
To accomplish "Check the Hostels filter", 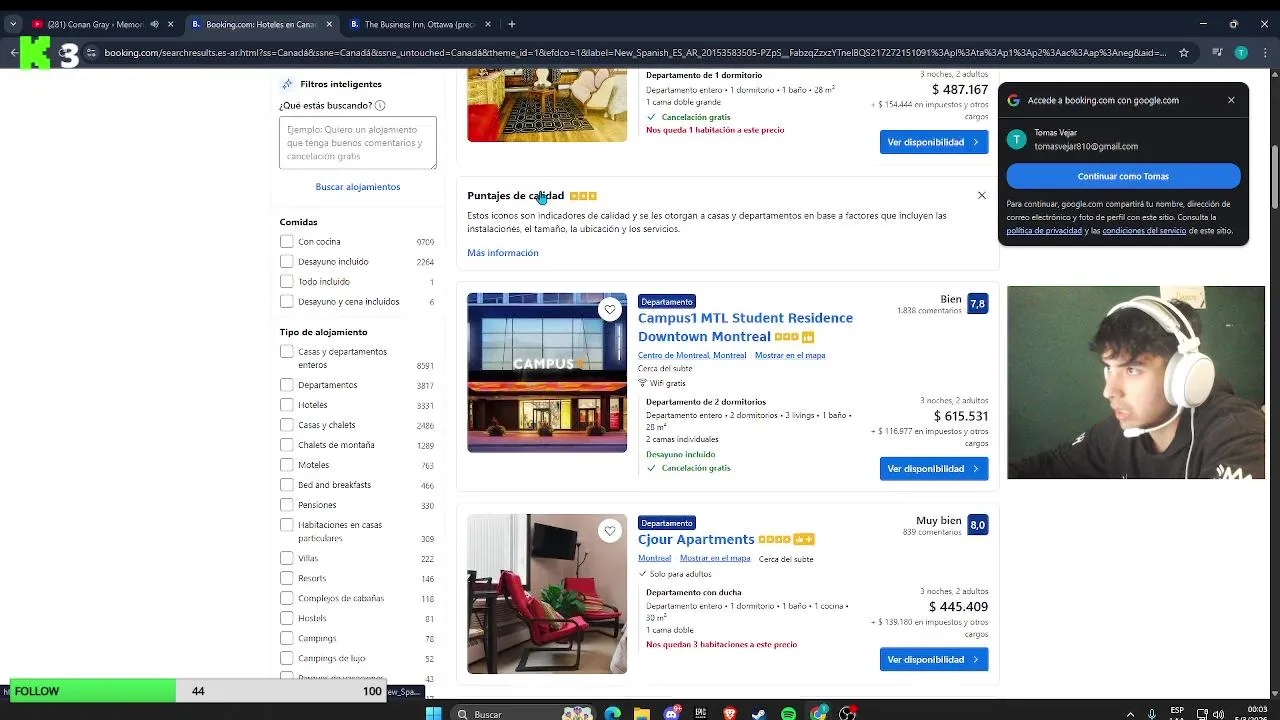I will (x=287, y=617).
